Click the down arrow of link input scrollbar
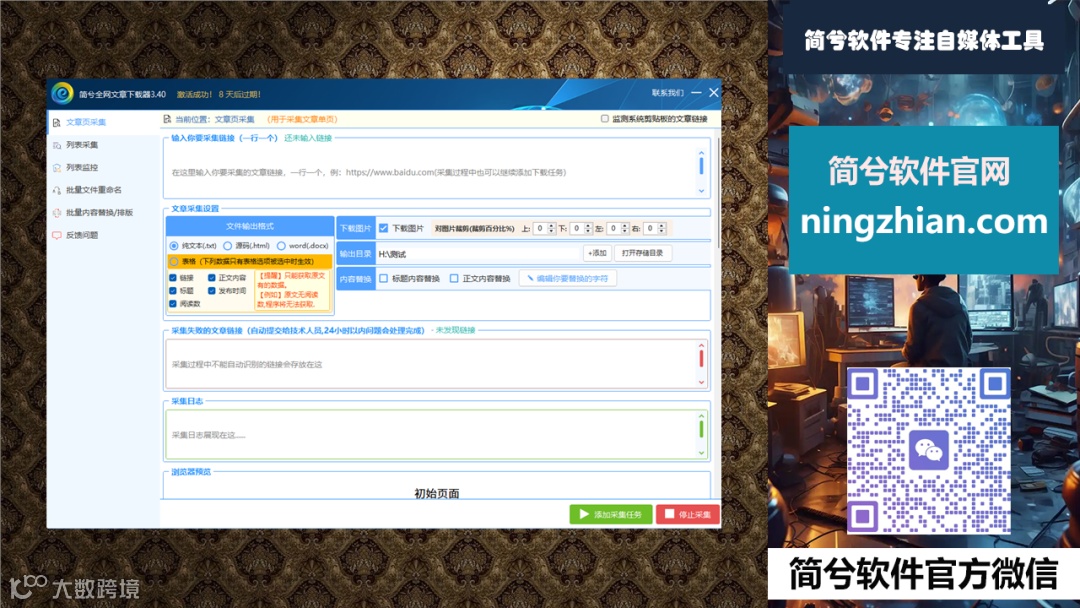This screenshot has height=608, width=1080. pos(701,191)
